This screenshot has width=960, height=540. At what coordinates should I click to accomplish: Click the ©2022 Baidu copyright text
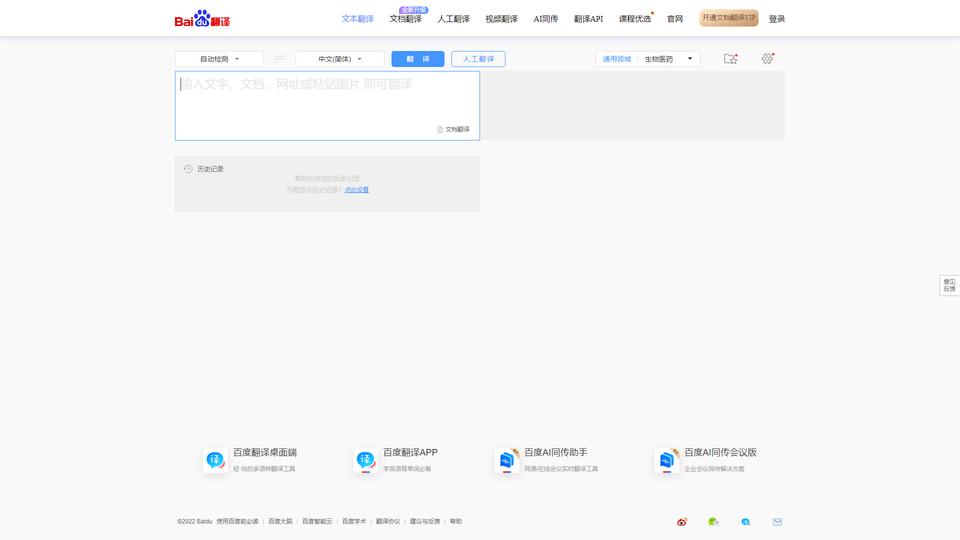195,522
